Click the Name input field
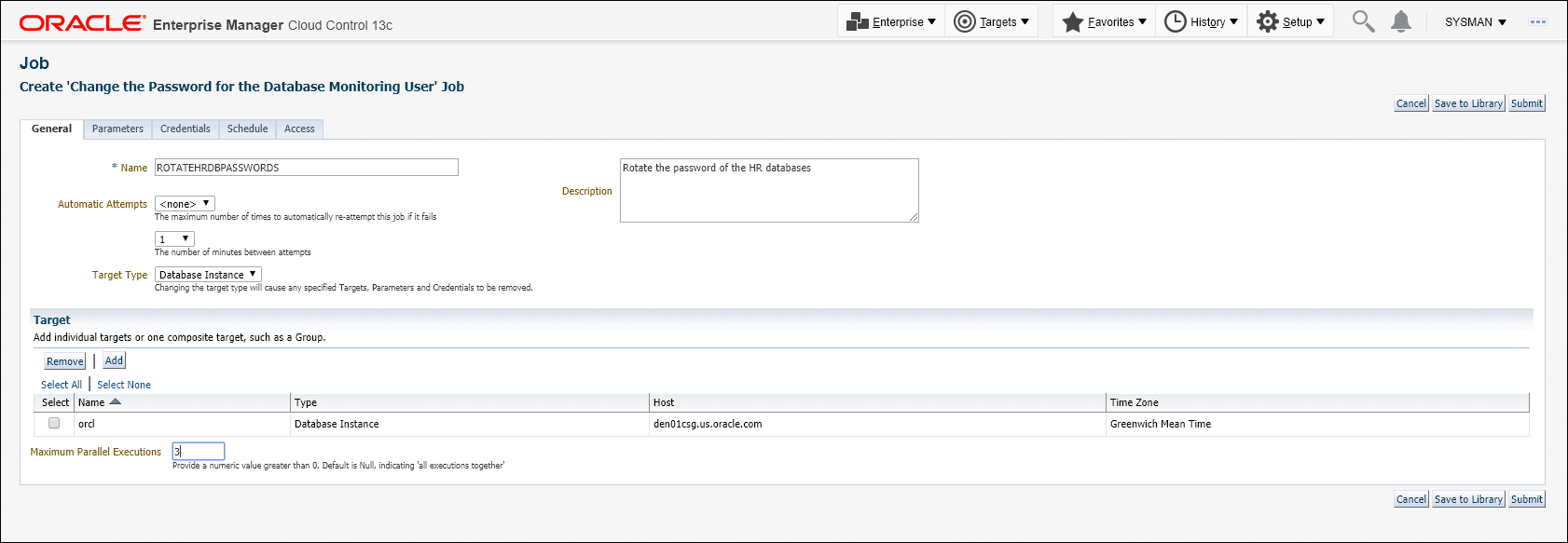Screen dimensions: 1568x543 coord(306,168)
